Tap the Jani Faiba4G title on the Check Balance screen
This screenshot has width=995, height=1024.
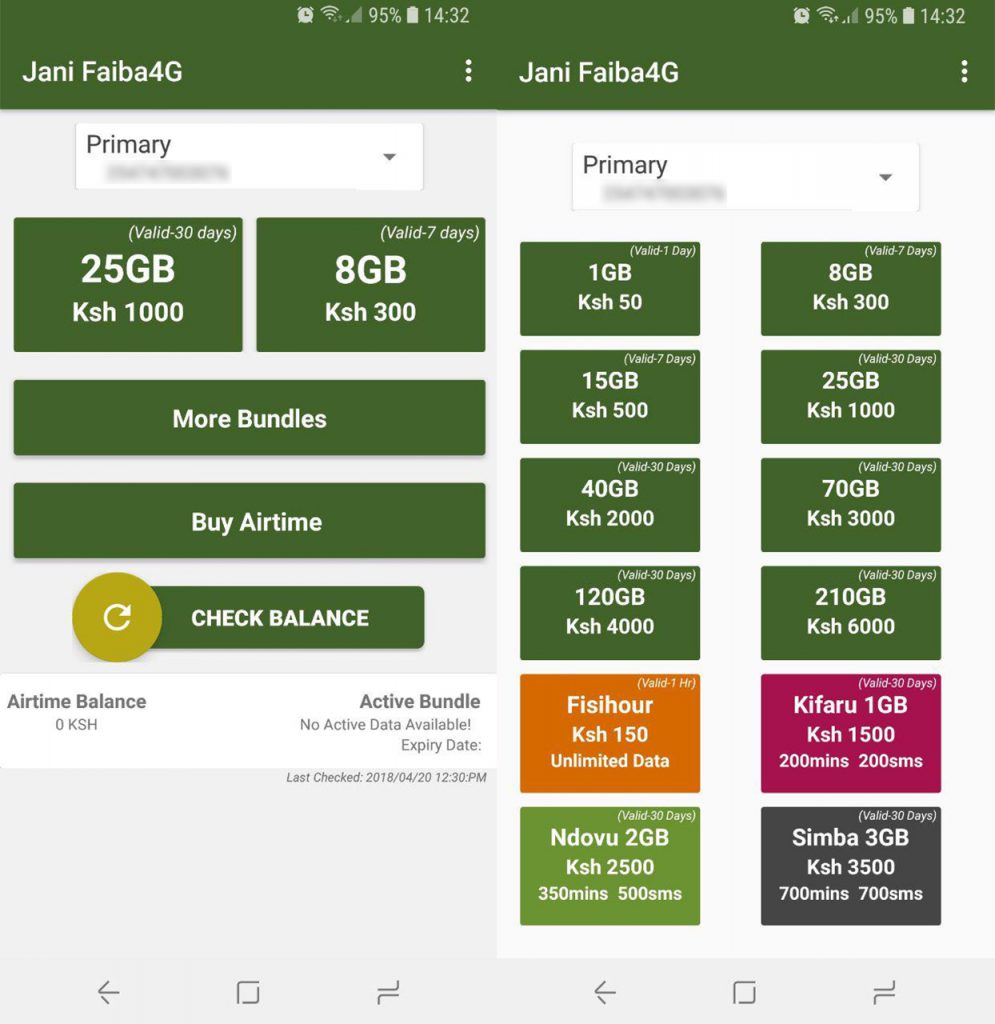(103, 71)
